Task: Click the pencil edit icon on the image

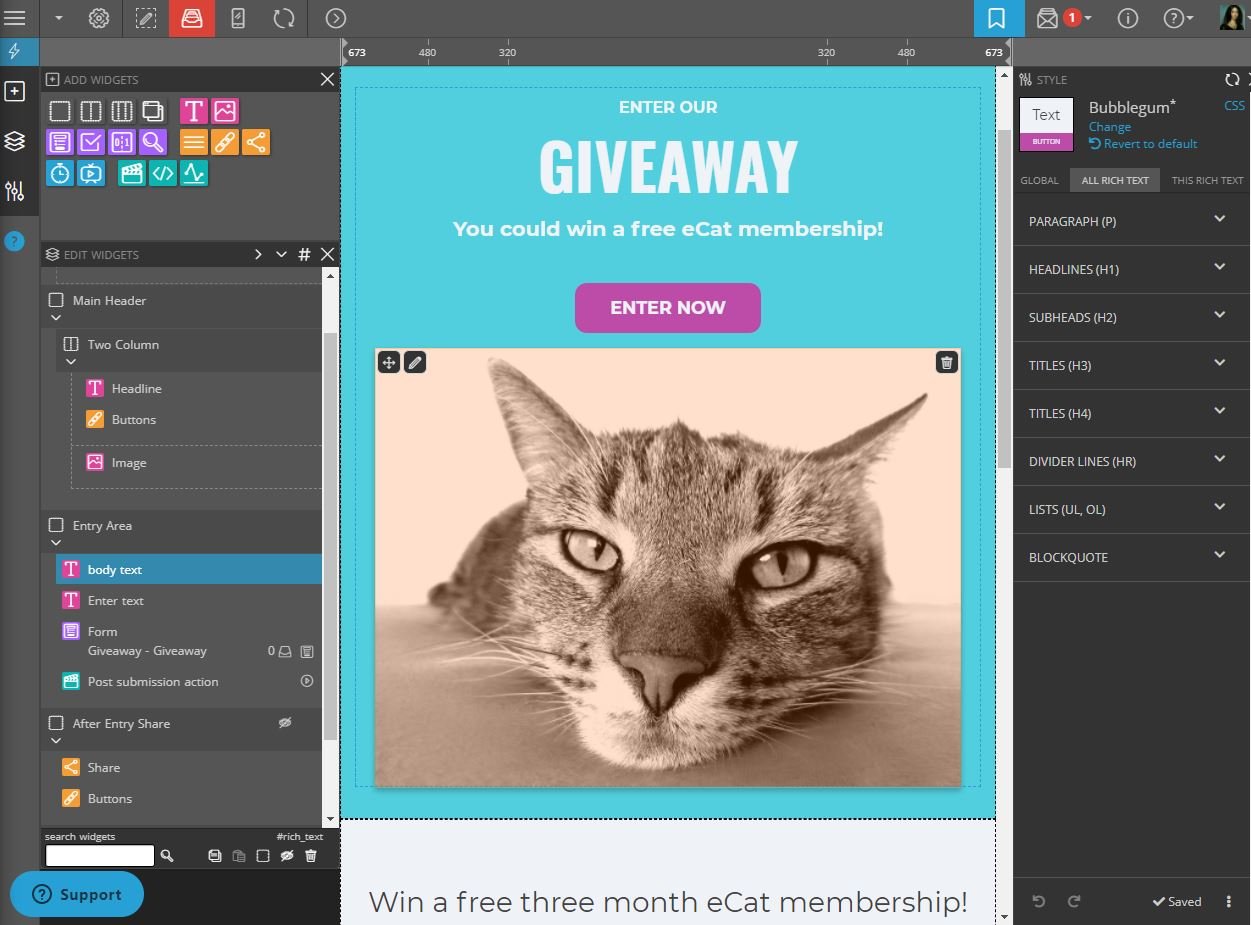Action: coord(415,362)
